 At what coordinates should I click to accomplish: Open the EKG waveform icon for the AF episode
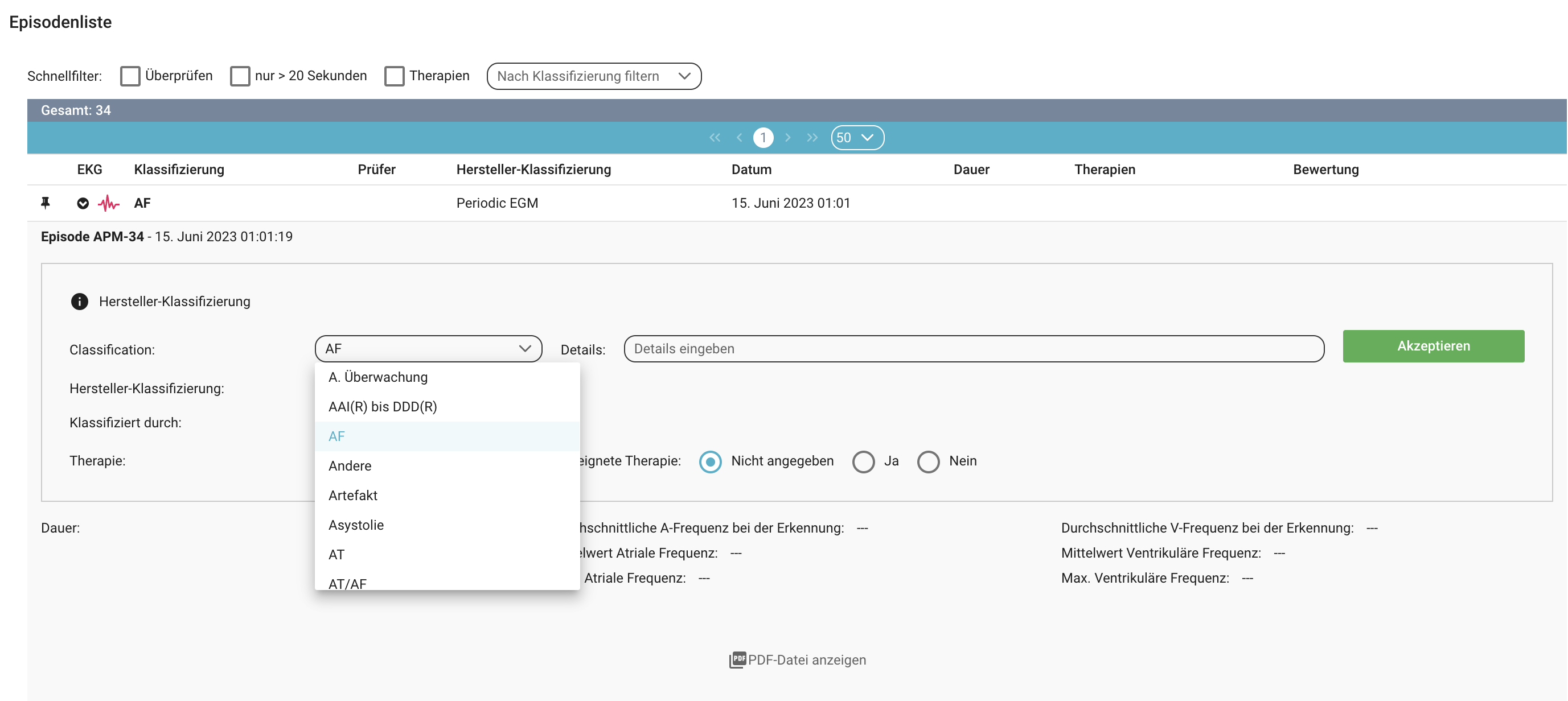coord(108,203)
